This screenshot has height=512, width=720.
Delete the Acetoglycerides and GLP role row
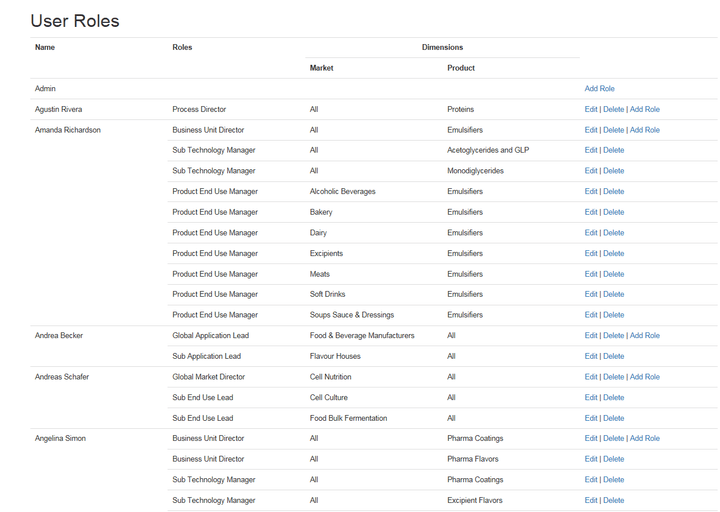click(x=613, y=151)
